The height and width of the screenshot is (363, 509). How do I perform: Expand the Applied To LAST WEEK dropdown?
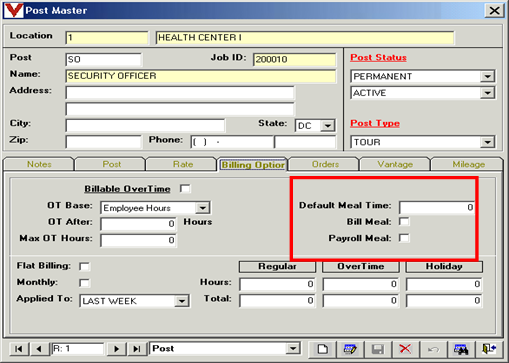coord(182,301)
